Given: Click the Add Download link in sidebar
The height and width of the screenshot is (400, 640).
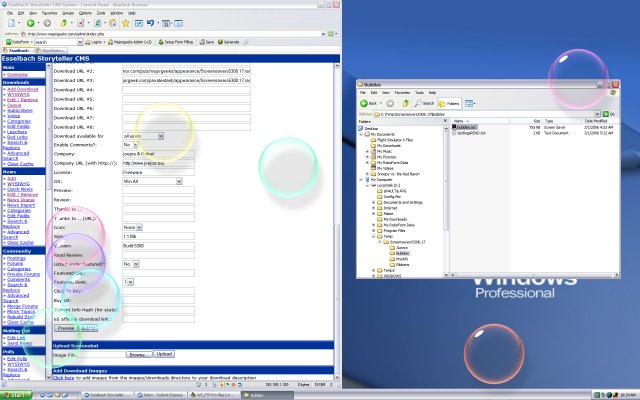Looking at the screenshot, I should point(22,89).
